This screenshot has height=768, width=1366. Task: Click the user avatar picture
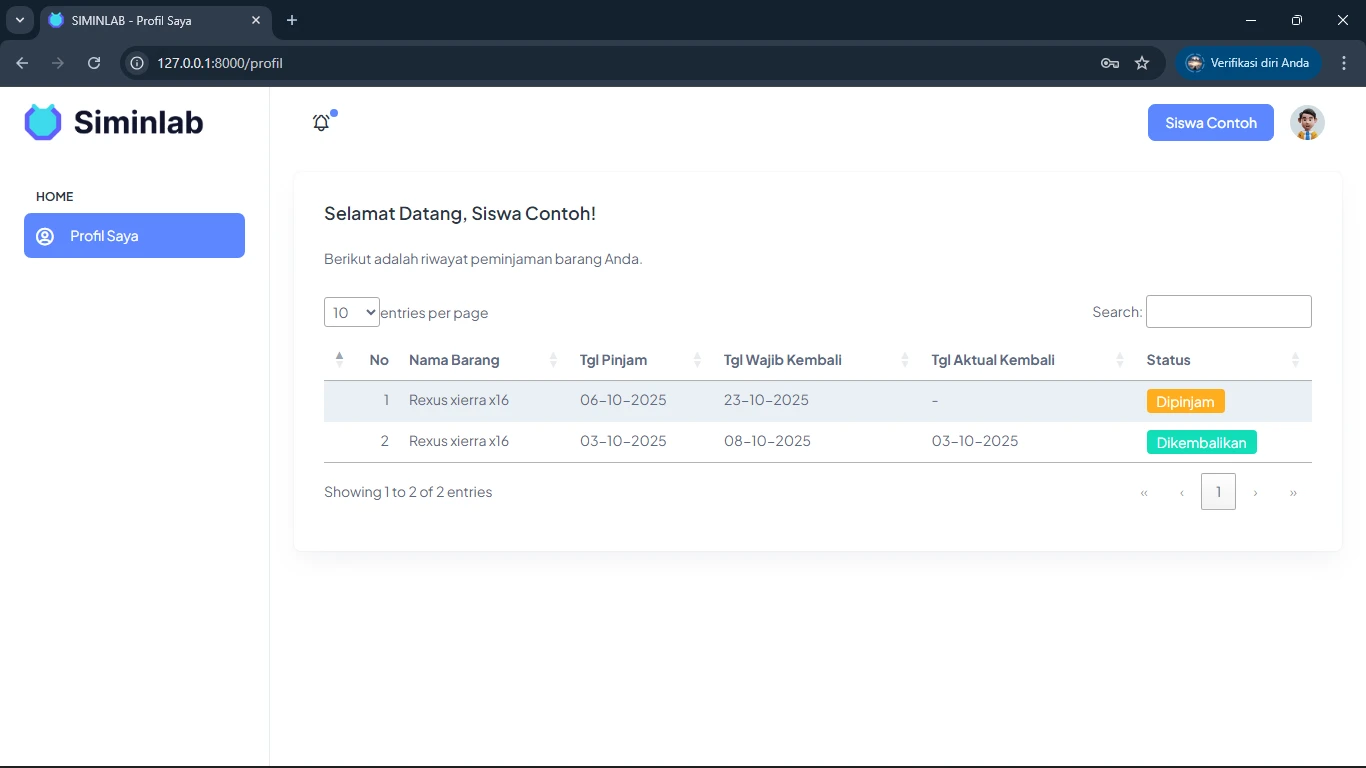pyautogui.click(x=1307, y=123)
